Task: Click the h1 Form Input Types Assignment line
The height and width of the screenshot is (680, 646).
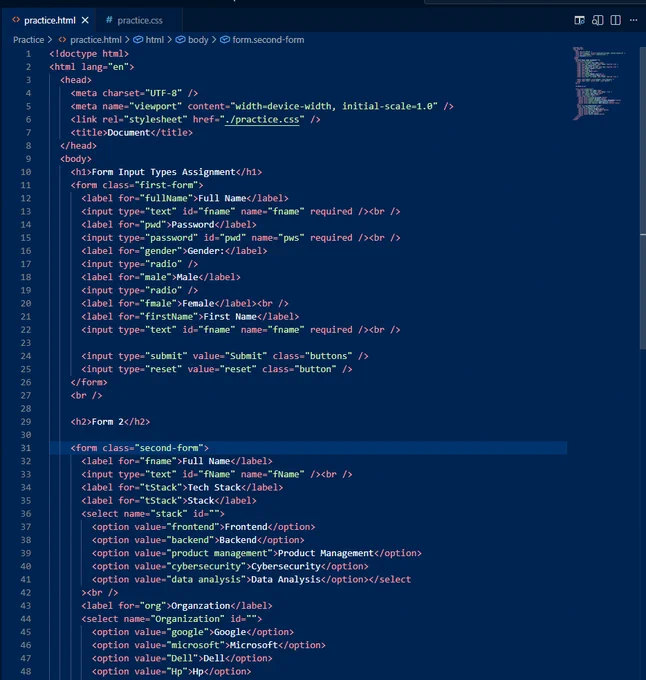Action: [166, 172]
